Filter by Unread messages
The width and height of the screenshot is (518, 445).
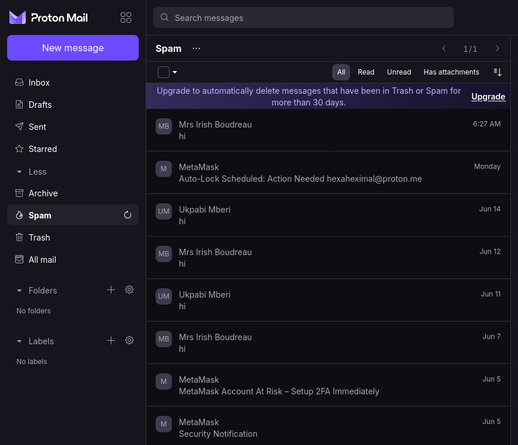[399, 72]
